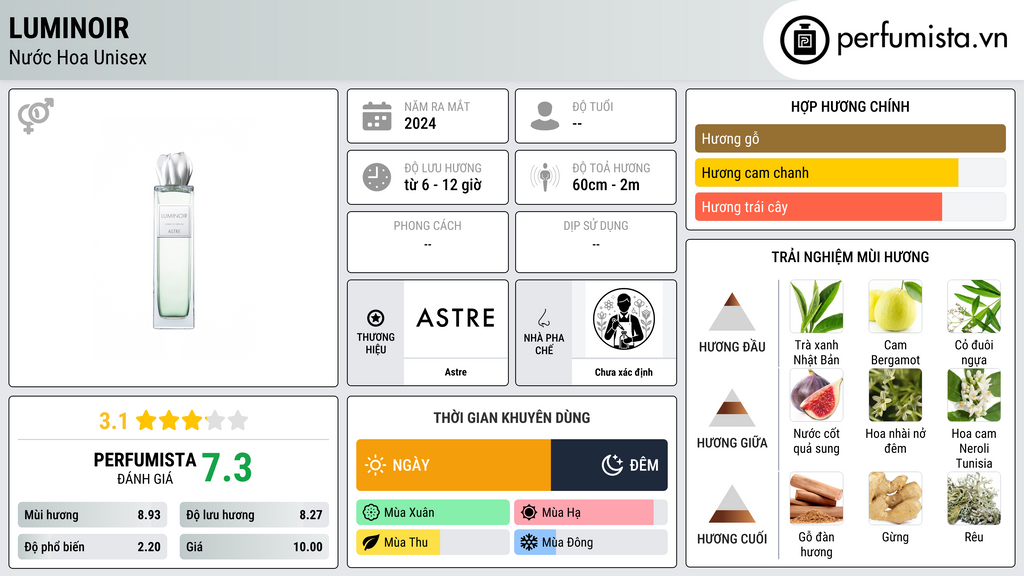Click the Trà xanh Nhật Bản note image
This screenshot has width=1024, height=576.
click(816, 307)
